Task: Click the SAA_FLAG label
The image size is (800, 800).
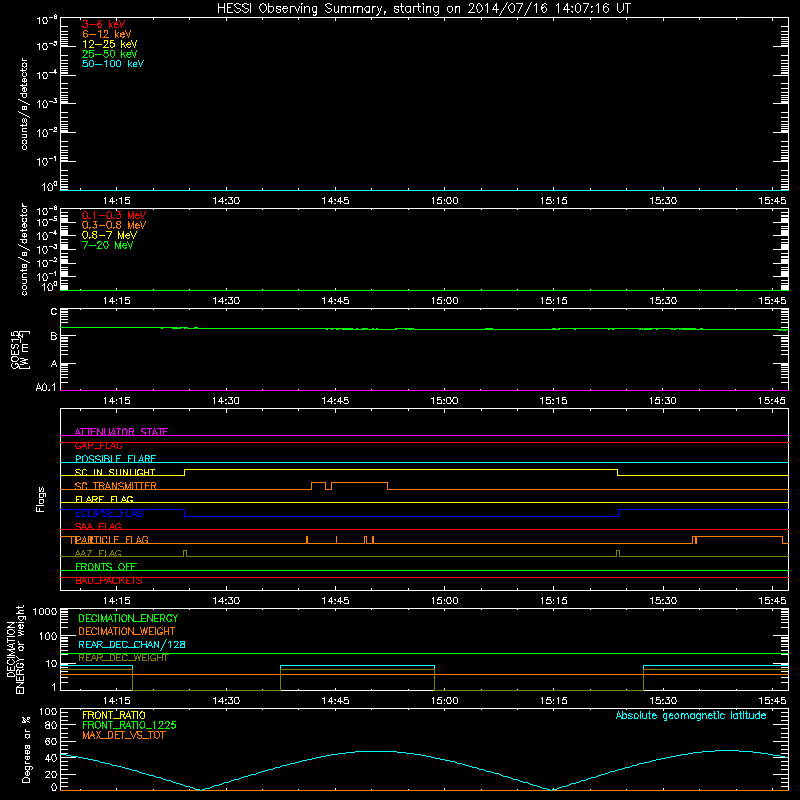Action: (98, 526)
